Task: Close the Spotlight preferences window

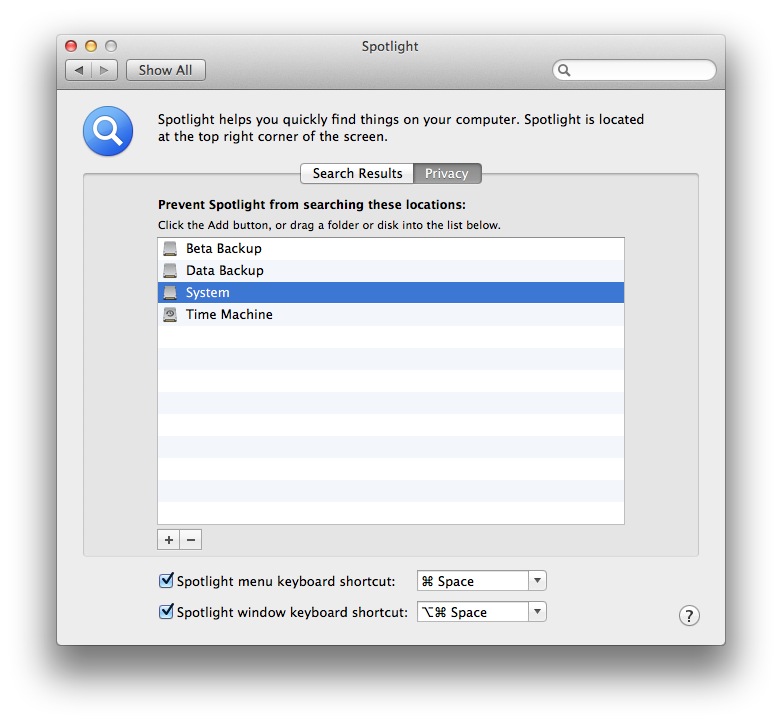Action: click(71, 46)
